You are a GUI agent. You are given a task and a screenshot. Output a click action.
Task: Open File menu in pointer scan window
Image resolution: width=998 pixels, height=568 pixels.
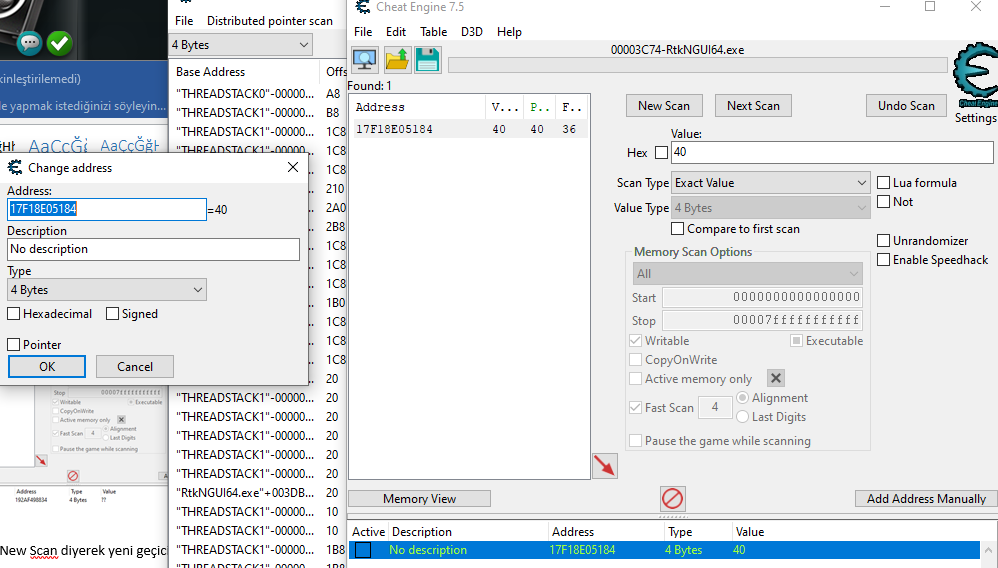click(184, 21)
